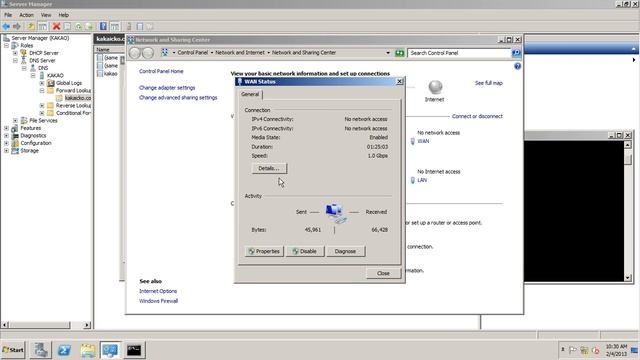This screenshot has height=360, width=640.
Task: Open PowerShell from the taskbar
Action: point(64,350)
